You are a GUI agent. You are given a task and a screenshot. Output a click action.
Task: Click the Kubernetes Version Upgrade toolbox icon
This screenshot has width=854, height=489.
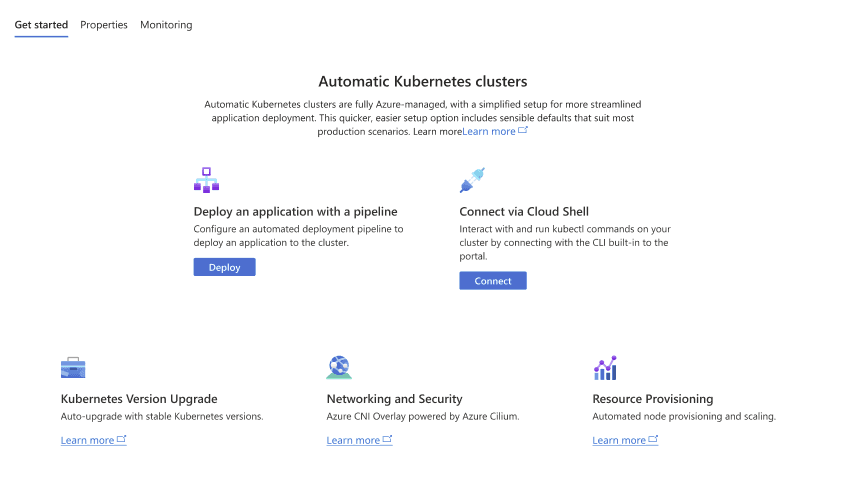(x=74, y=368)
